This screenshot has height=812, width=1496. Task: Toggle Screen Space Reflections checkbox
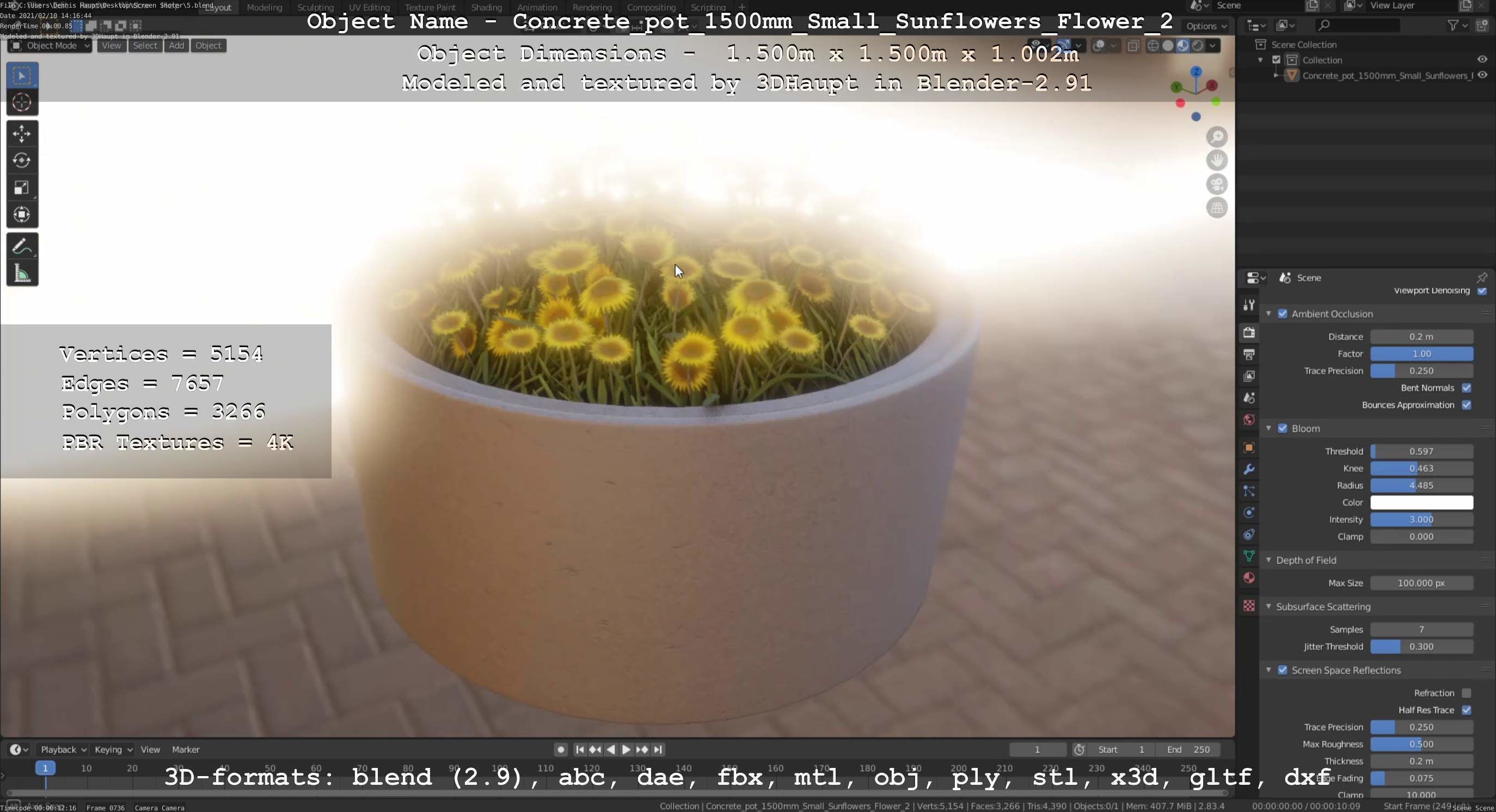1282,670
